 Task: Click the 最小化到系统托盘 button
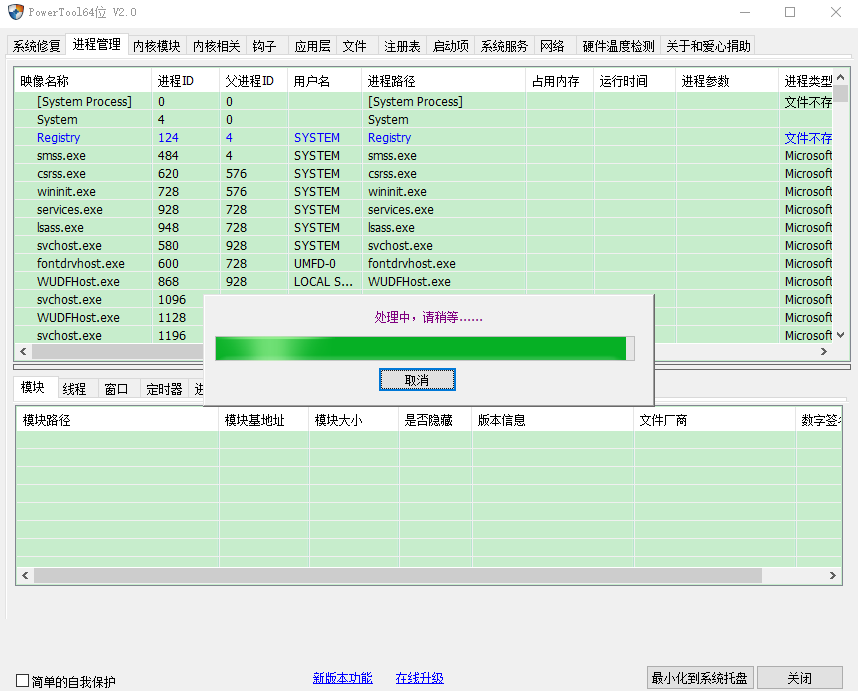(x=700, y=678)
